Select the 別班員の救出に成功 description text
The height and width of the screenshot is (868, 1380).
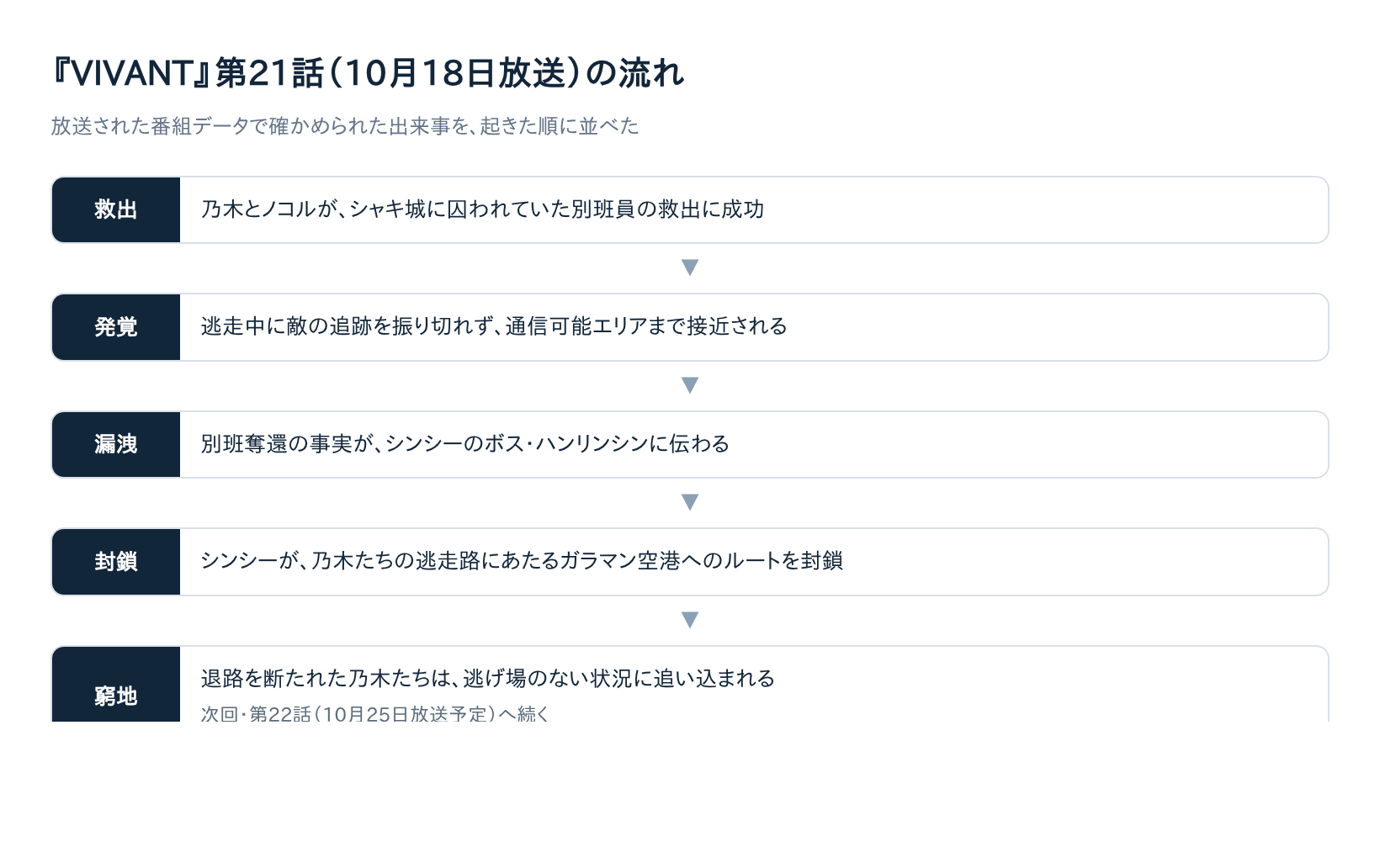click(x=482, y=209)
